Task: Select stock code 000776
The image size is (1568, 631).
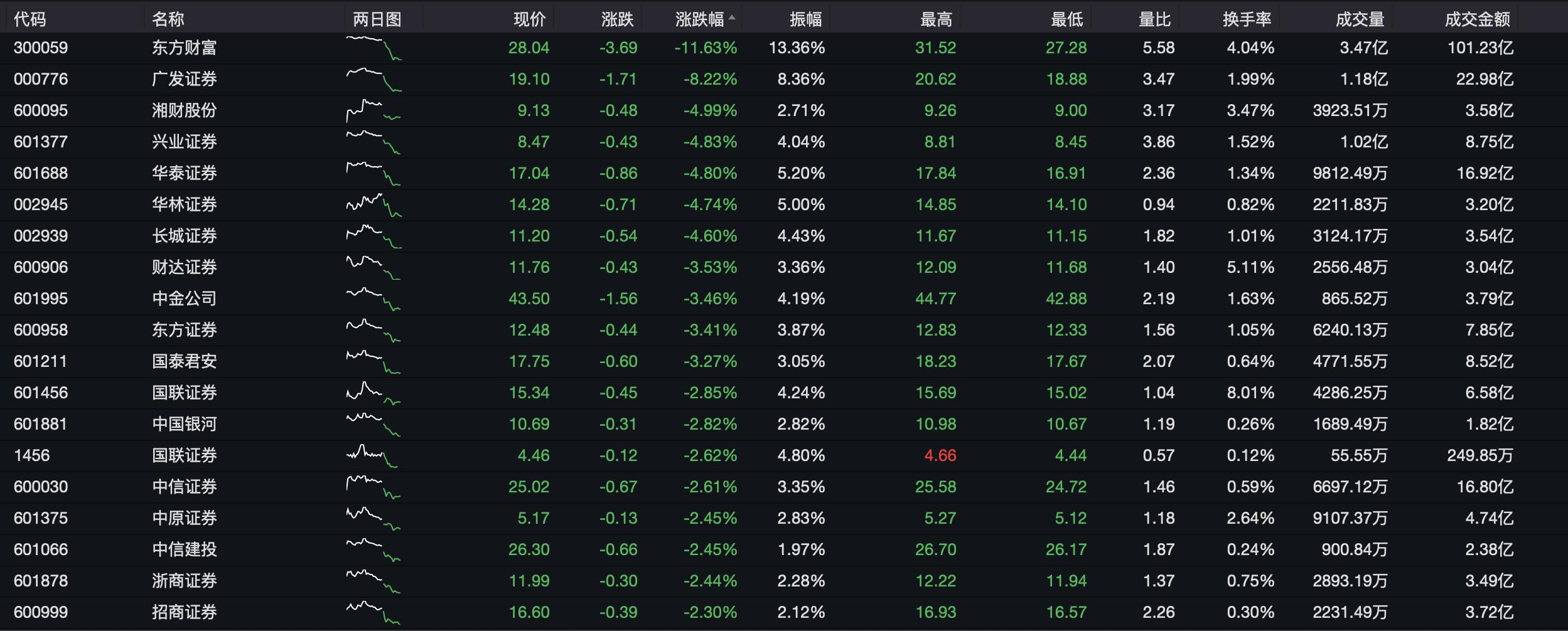Action: (41, 79)
